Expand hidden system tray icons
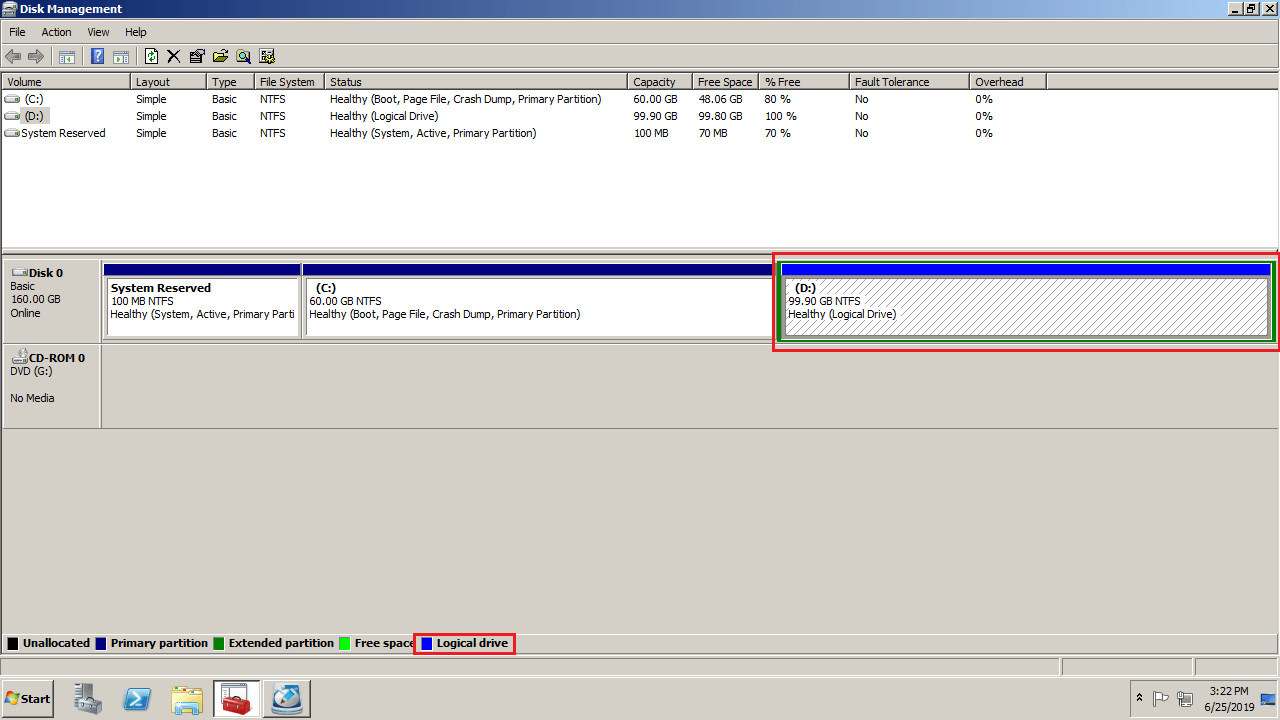1280x720 pixels. click(1139, 698)
